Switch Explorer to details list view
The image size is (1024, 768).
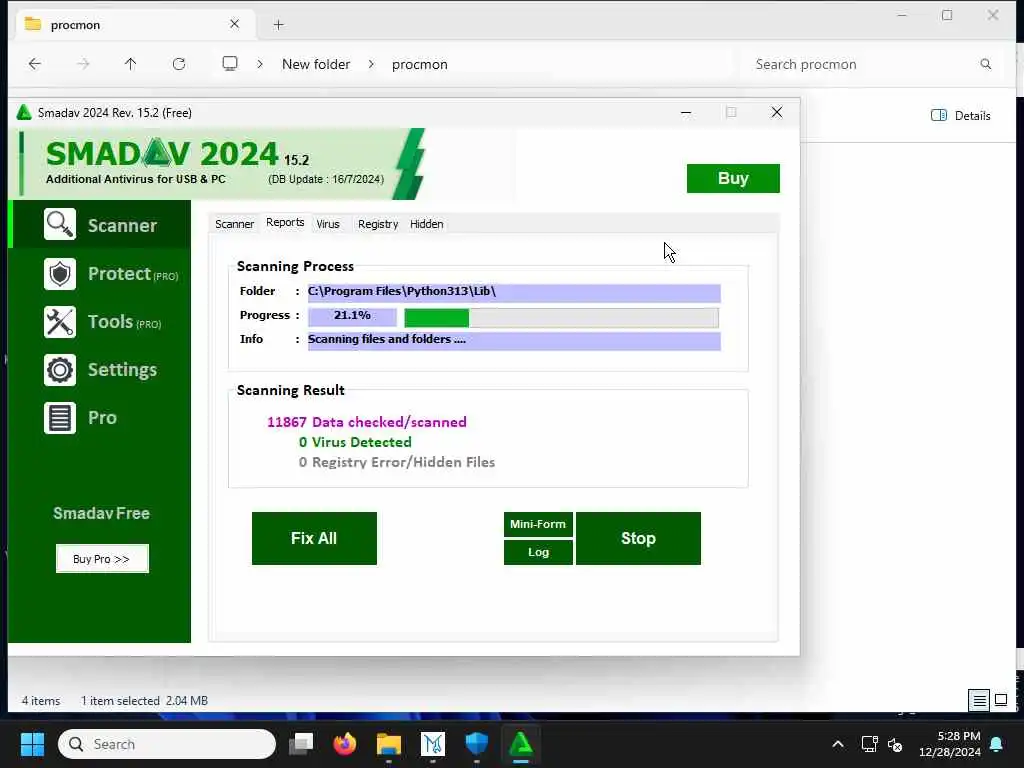point(980,701)
